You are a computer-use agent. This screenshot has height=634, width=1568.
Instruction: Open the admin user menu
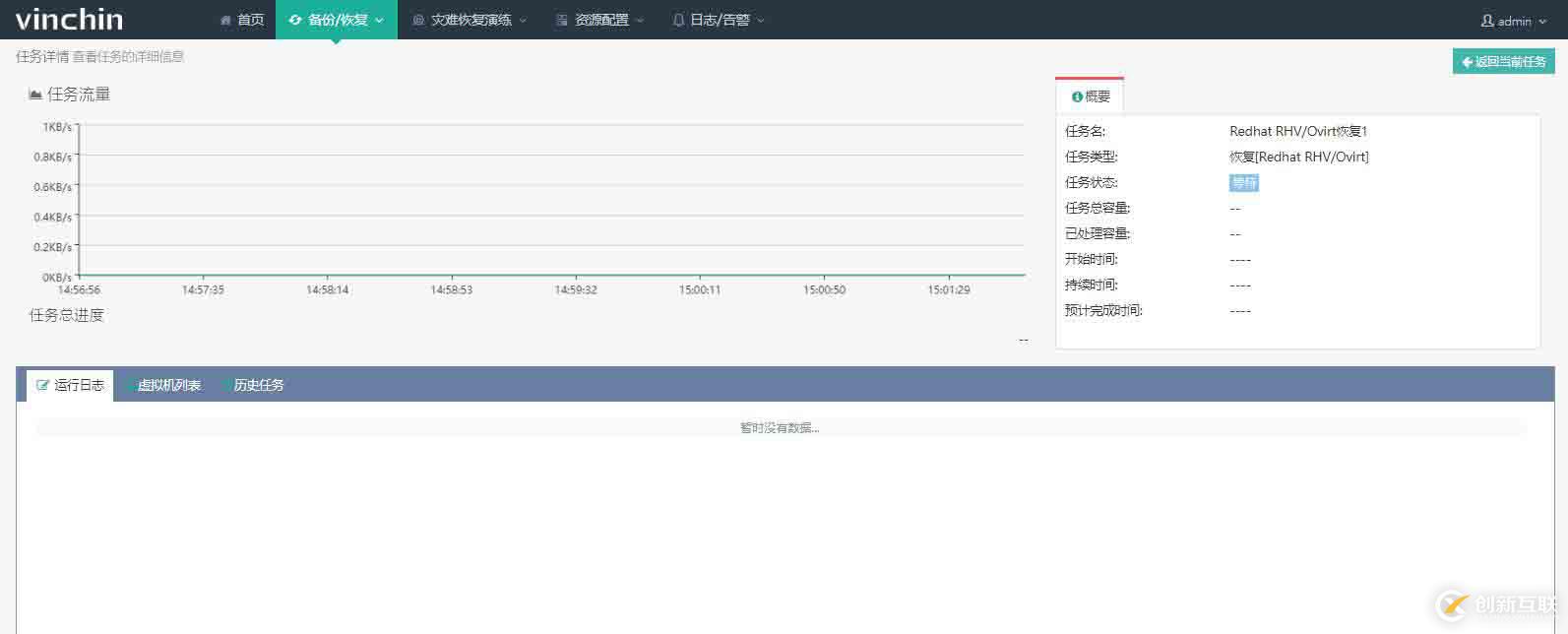coord(1514,21)
